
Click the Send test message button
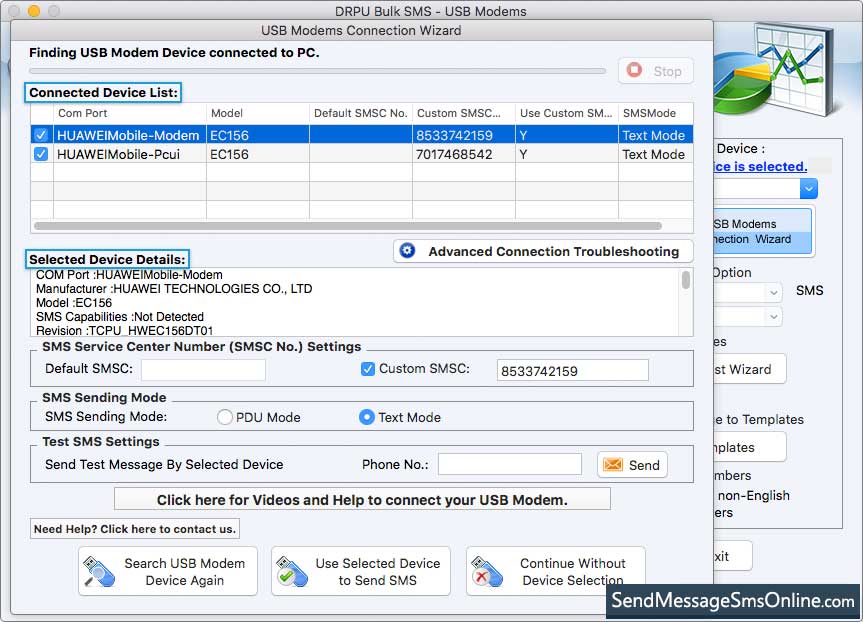(x=632, y=465)
